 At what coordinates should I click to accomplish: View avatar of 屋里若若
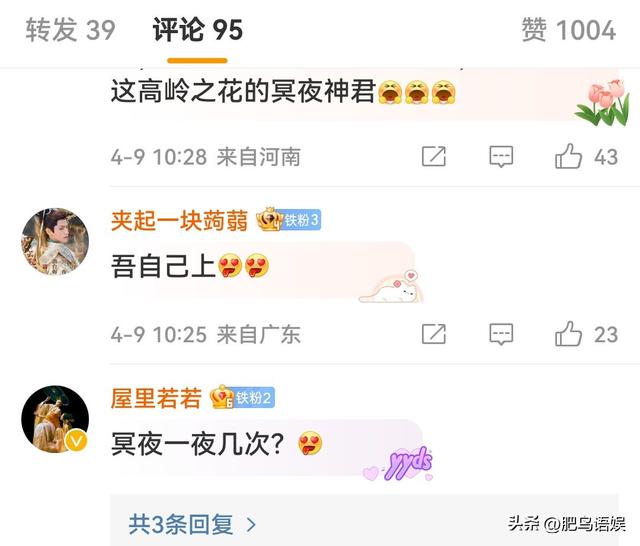(x=55, y=419)
